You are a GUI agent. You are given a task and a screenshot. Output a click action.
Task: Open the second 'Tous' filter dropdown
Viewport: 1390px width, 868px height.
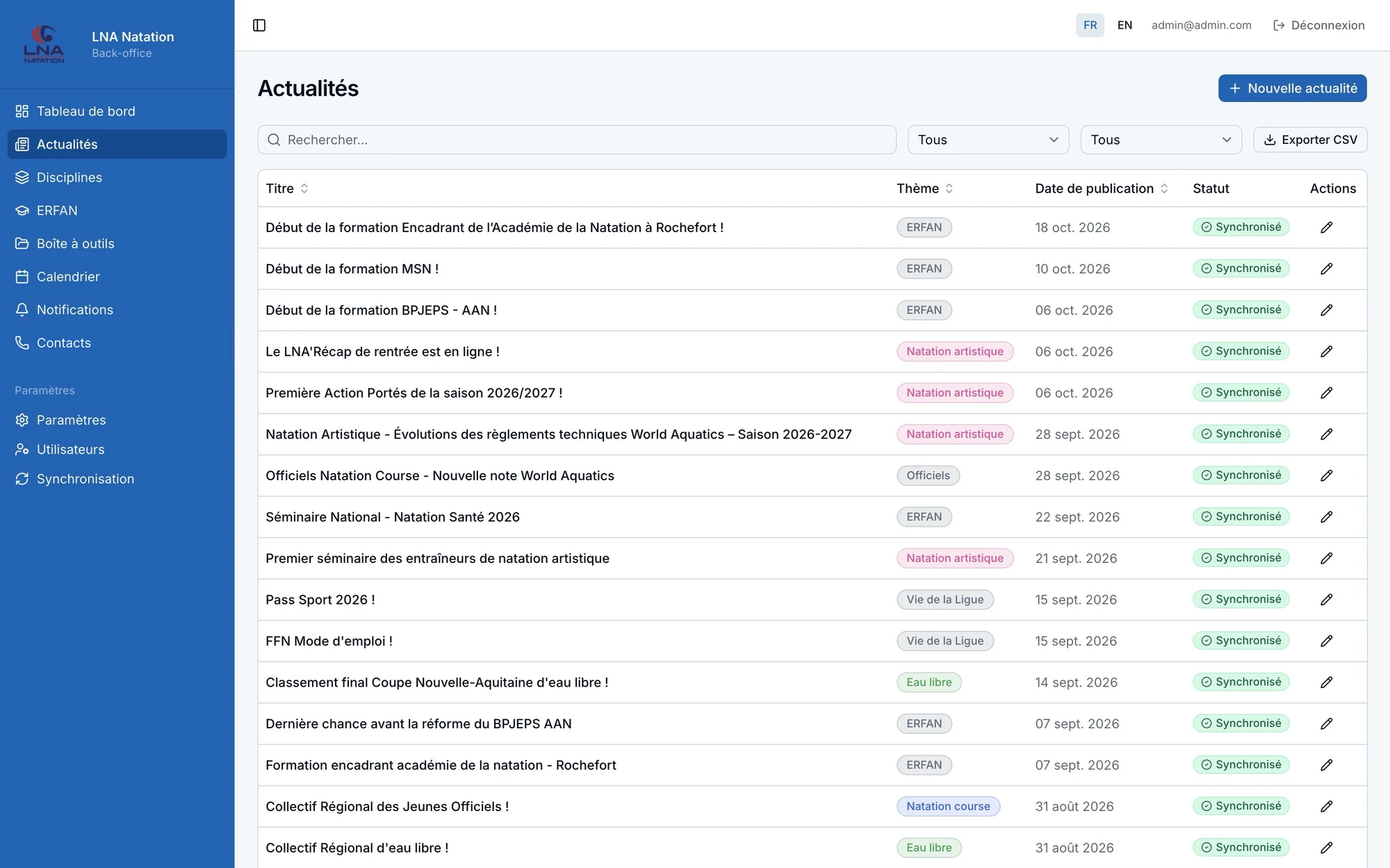(x=1161, y=140)
